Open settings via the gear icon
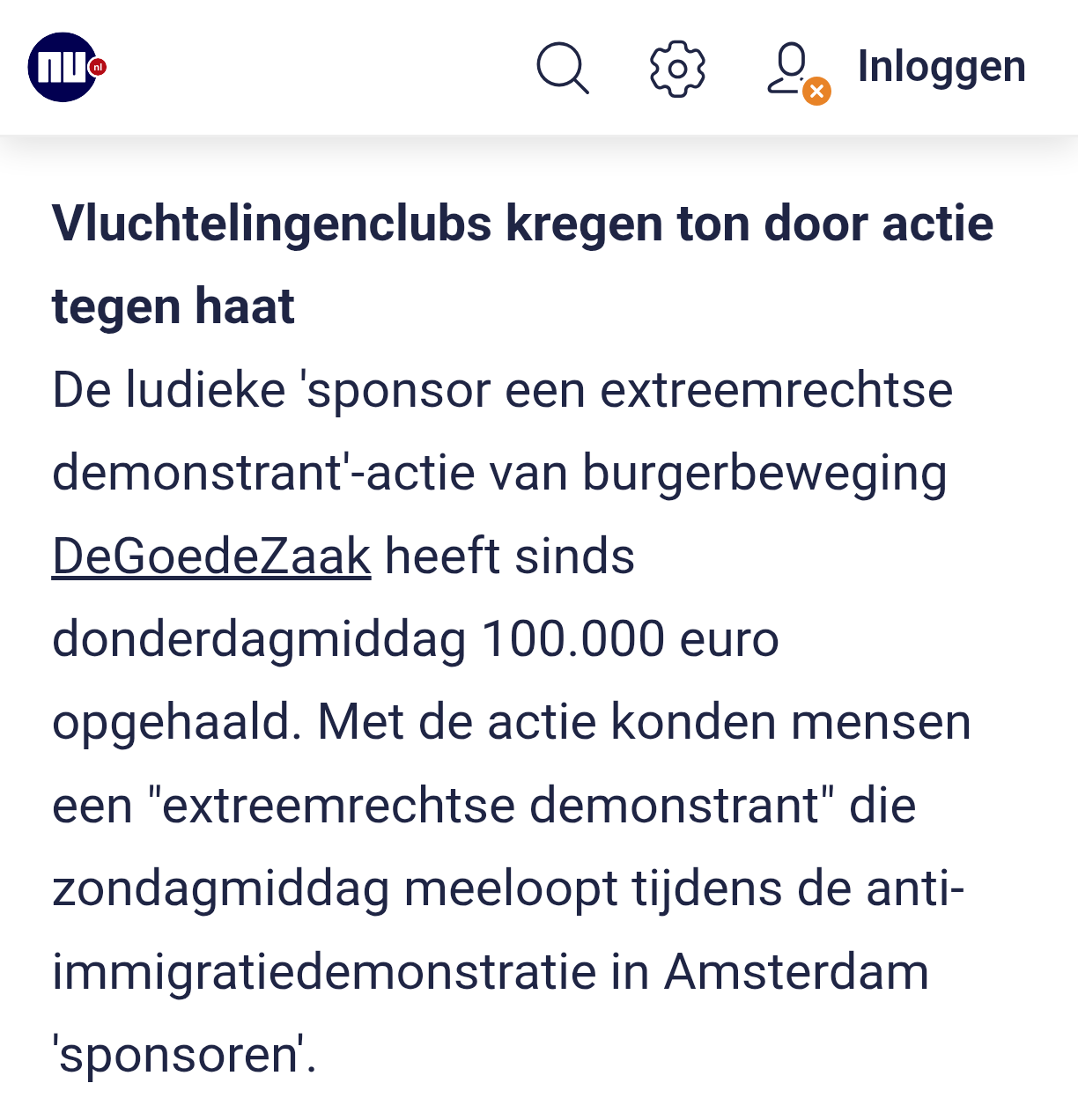The width and height of the screenshot is (1078, 1120). point(677,68)
